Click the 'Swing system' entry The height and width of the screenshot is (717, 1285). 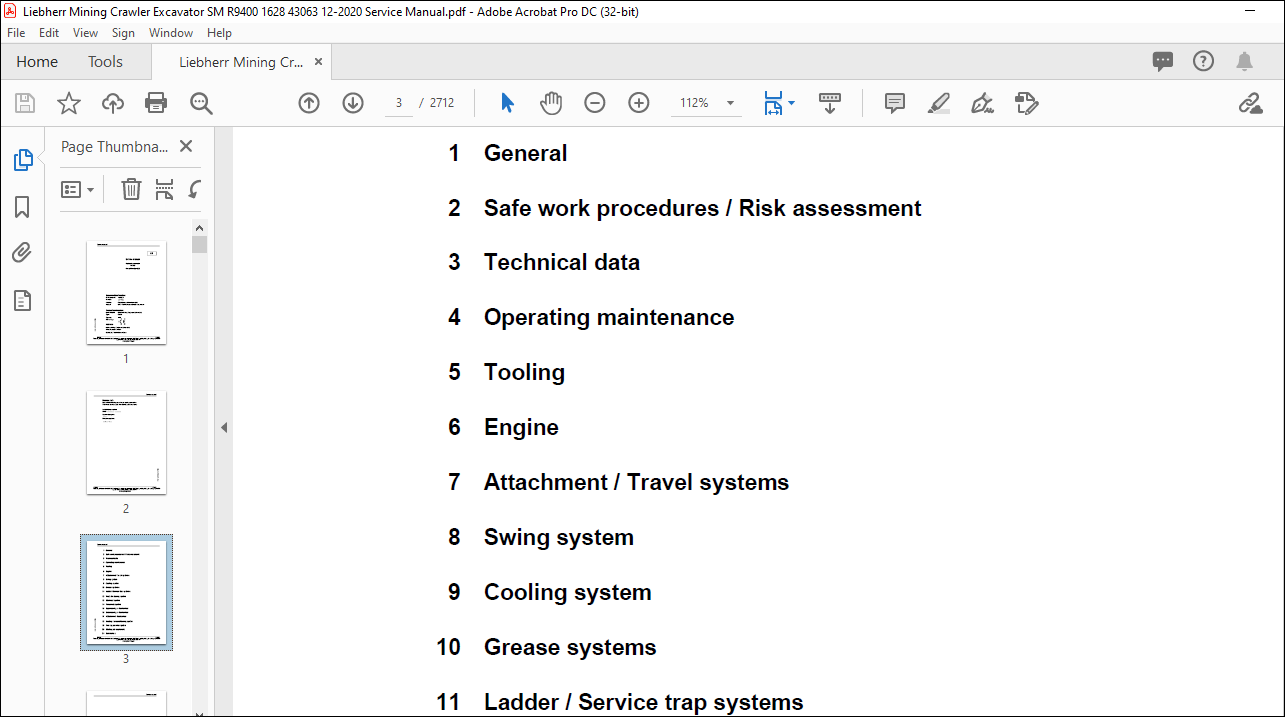pyautogui.click(x=559, y=537)
